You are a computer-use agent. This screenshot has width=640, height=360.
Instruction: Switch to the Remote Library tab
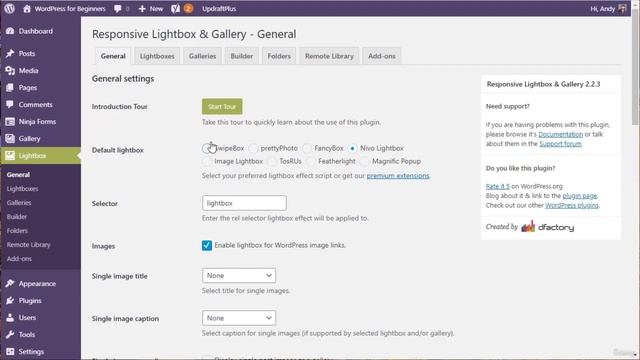[329, 56]
